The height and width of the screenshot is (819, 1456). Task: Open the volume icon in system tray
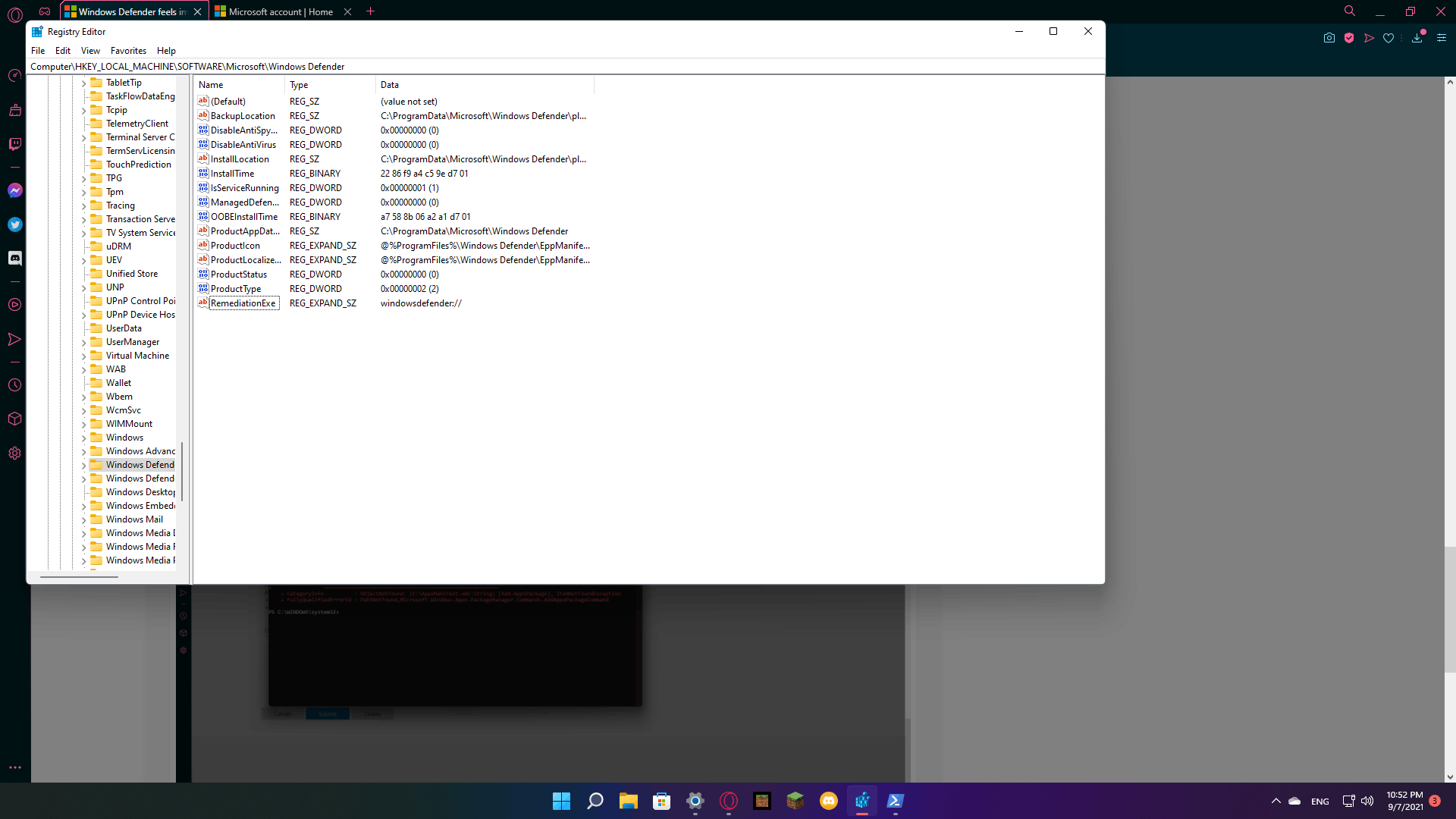tap(1367, 801)
